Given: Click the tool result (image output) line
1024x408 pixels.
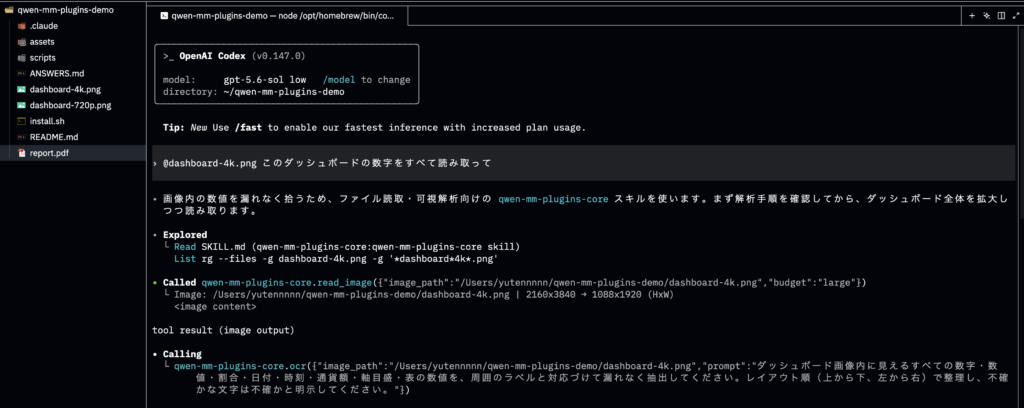Looking at the screenshot, I should click(223, 330).
